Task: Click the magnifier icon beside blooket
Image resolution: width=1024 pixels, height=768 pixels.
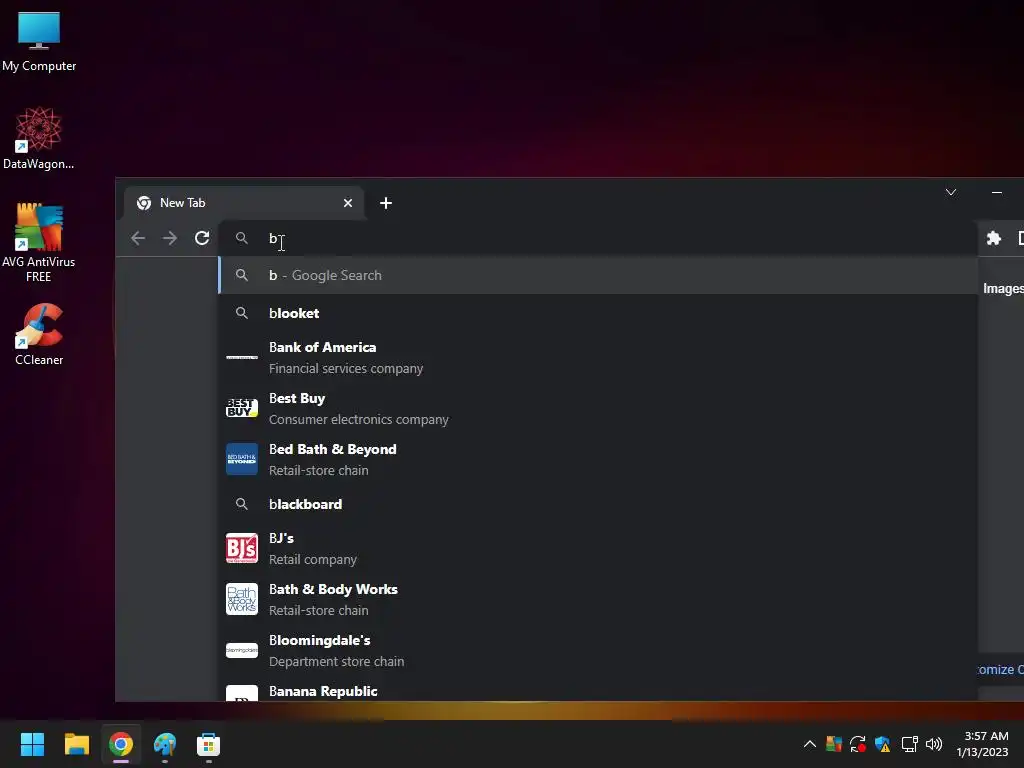Action: point(242,313)
